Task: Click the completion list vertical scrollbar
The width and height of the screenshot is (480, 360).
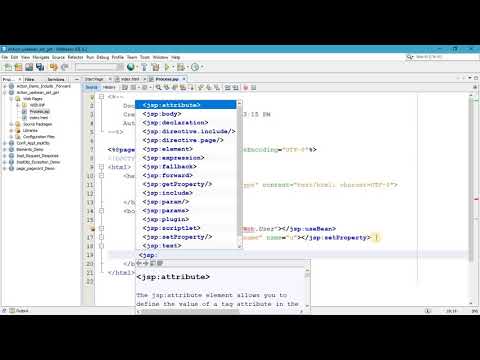Action: click(239, 174)
